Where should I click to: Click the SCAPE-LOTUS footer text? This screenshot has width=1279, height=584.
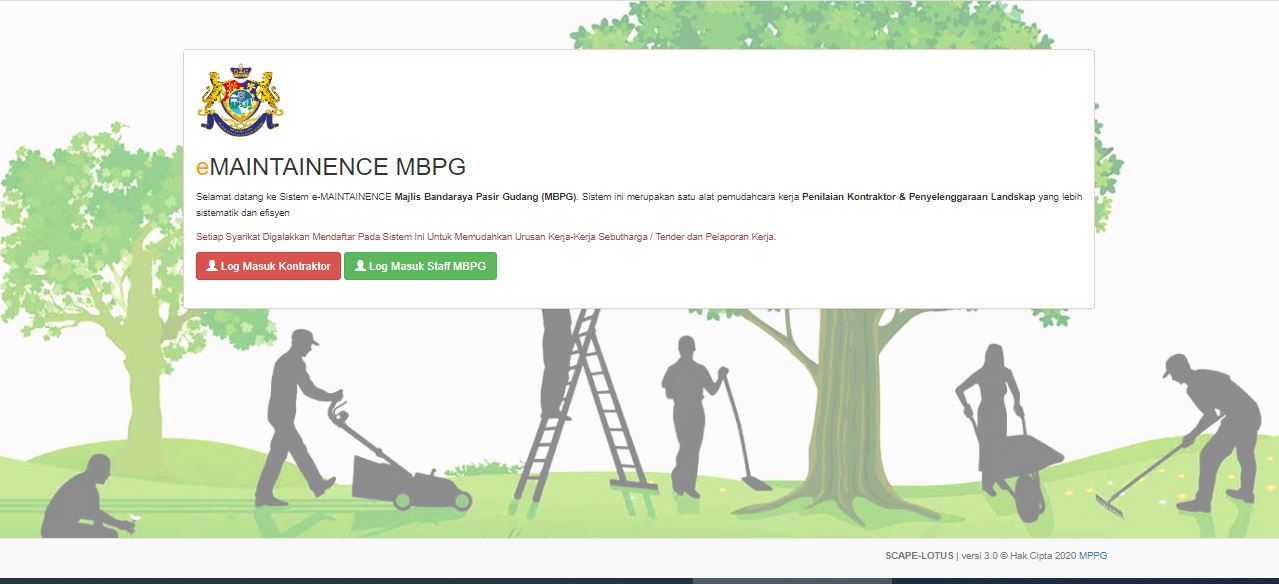point(919,555)
